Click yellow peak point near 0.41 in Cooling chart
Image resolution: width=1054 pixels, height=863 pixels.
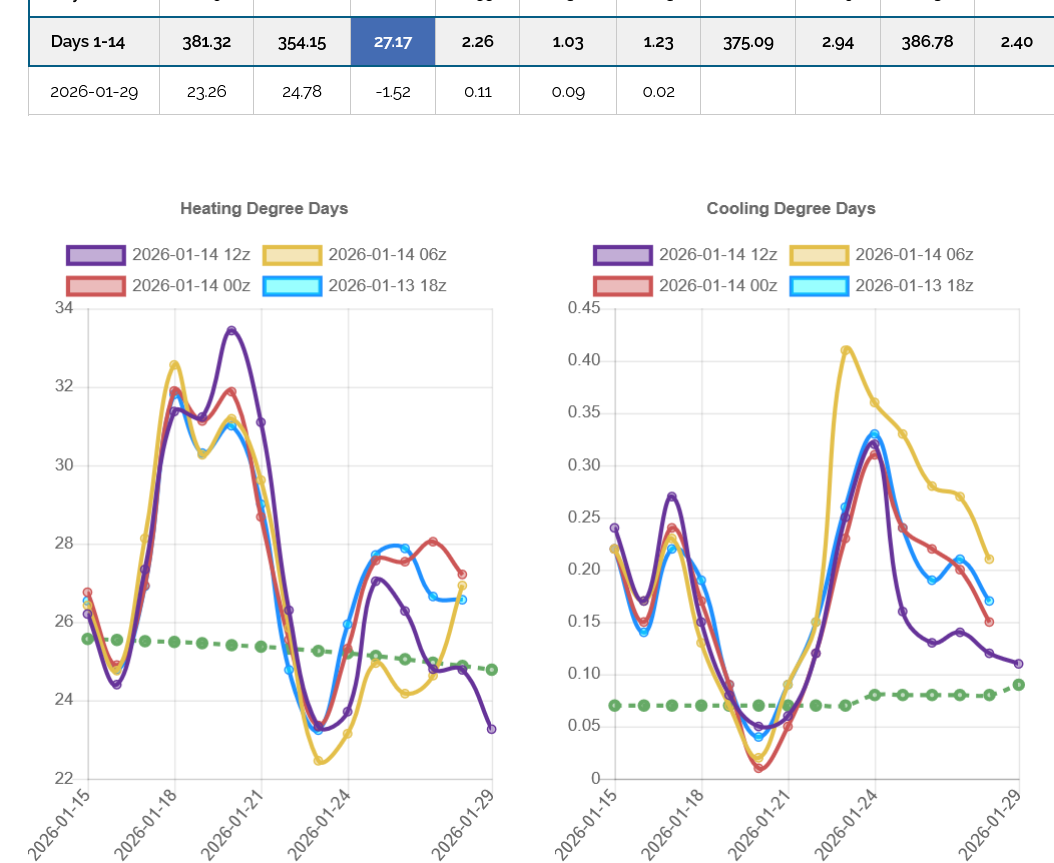tap(846, 350)
